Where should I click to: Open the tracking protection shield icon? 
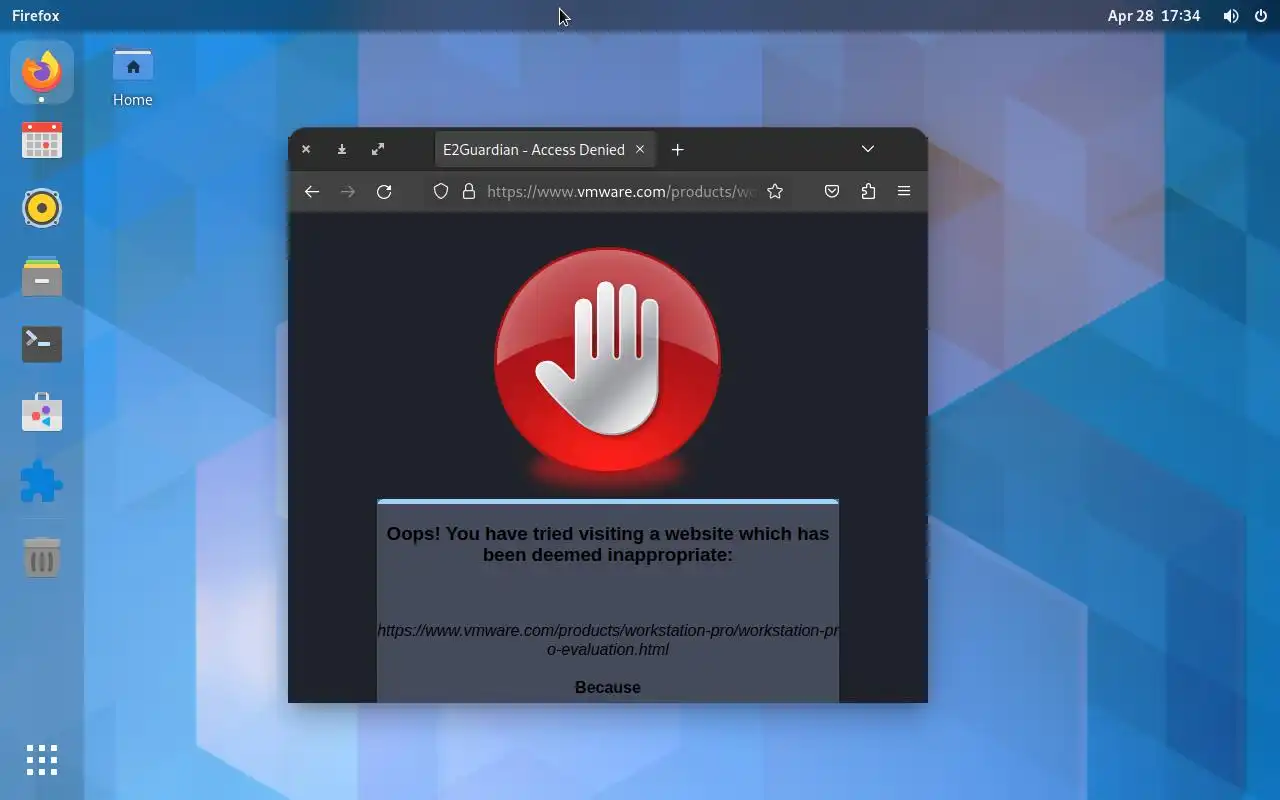(x=441, y=192)
